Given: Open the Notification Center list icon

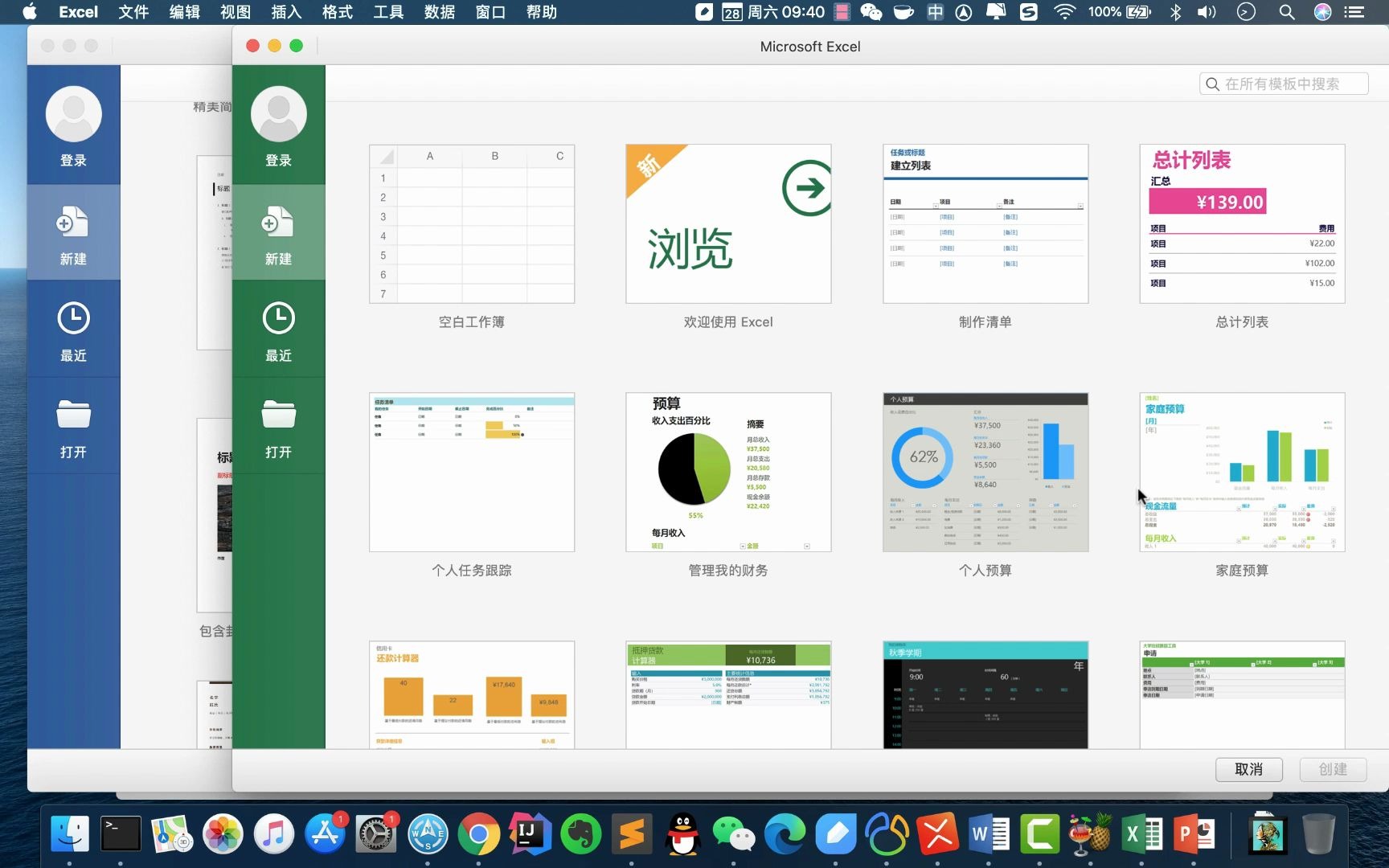Looking at the screenshot, I should (1355, 12).
